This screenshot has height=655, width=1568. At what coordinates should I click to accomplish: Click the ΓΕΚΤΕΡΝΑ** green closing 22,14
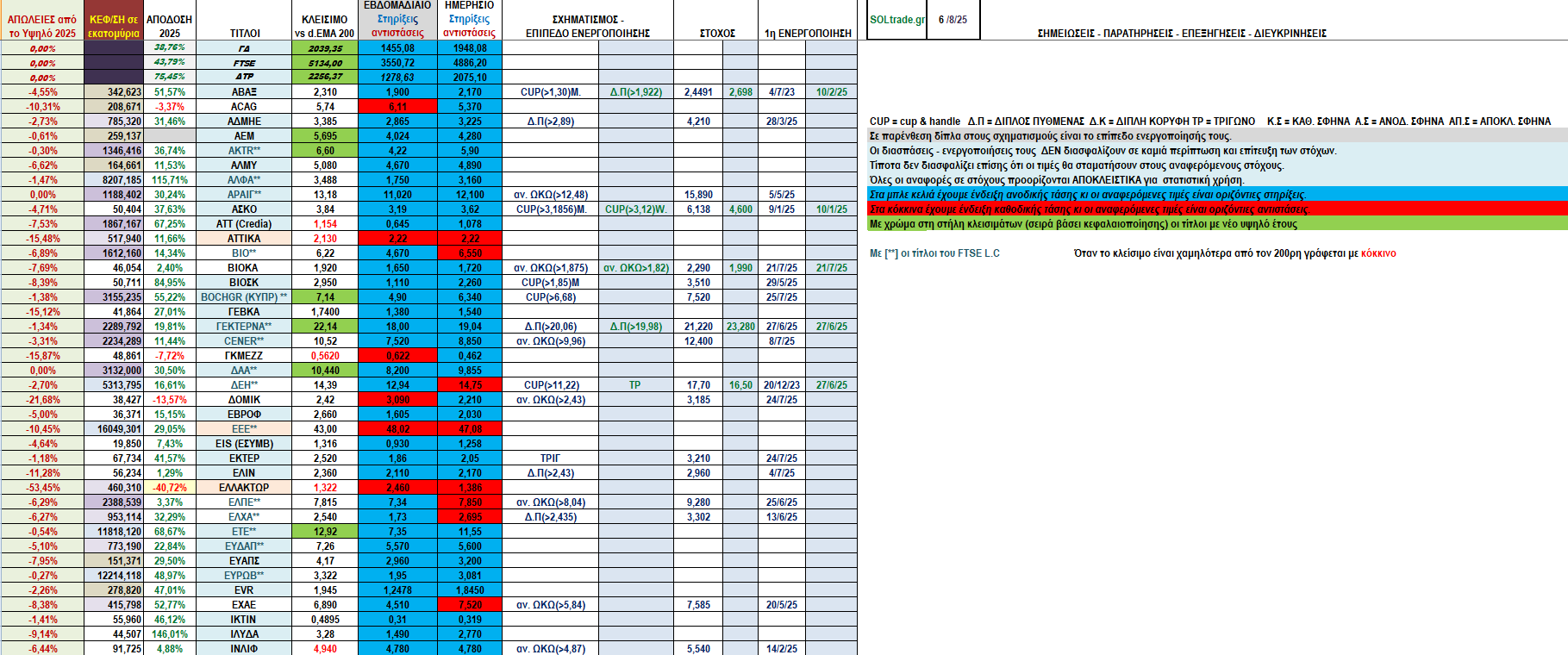coord(325,327)
